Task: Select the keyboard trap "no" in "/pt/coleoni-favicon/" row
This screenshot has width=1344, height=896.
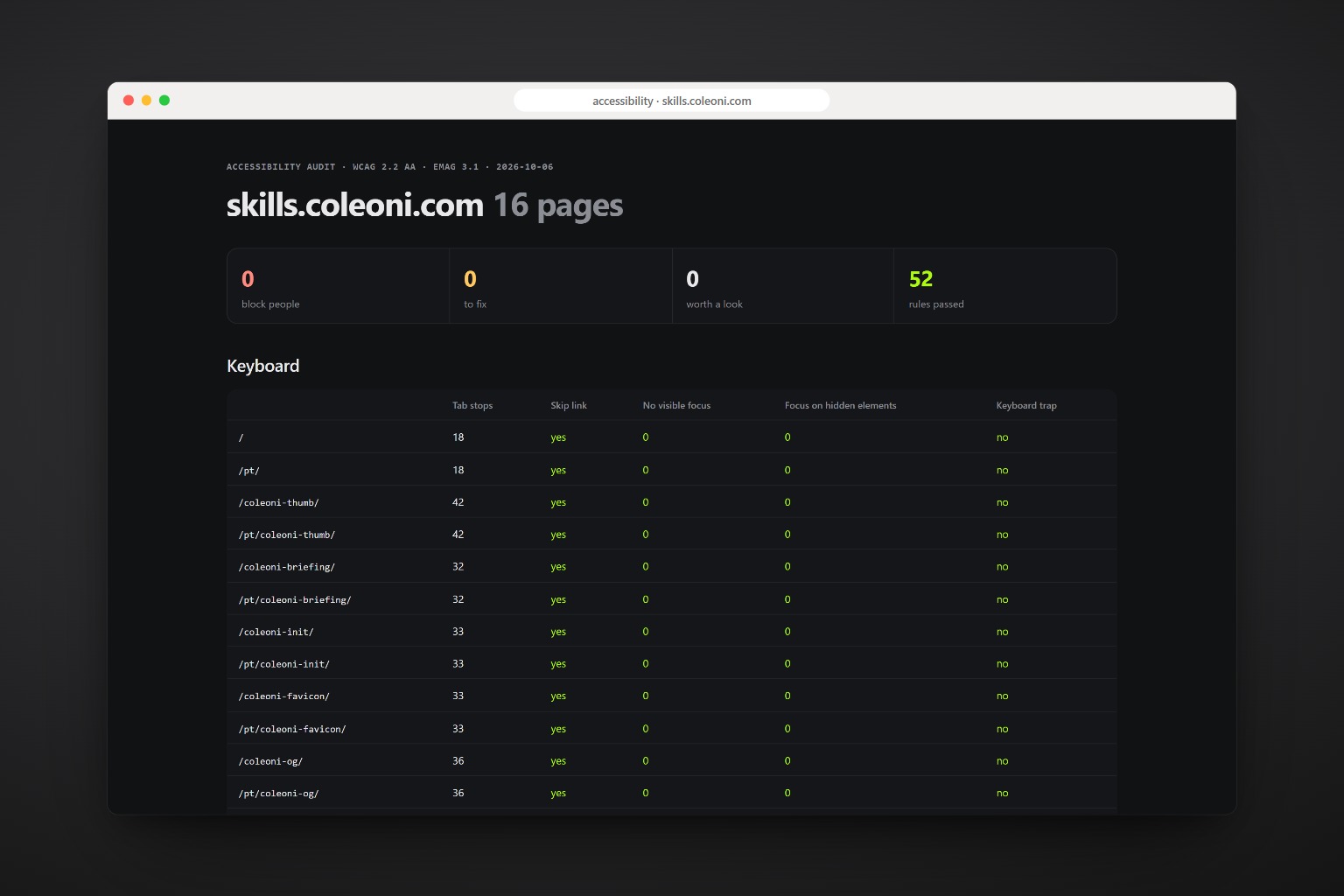Action: coord(1003,729)
